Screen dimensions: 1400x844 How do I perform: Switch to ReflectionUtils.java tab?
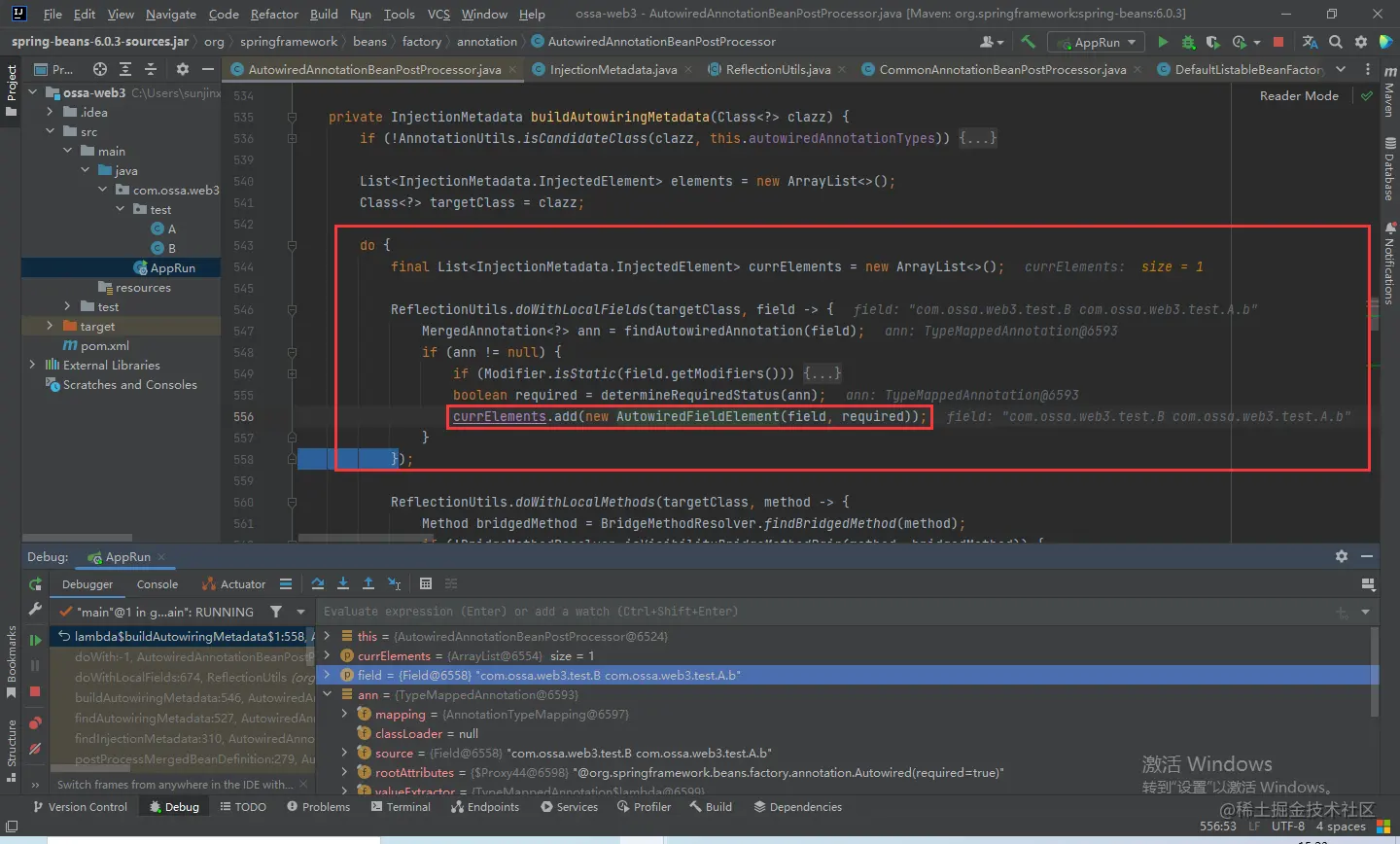(778, 69)
